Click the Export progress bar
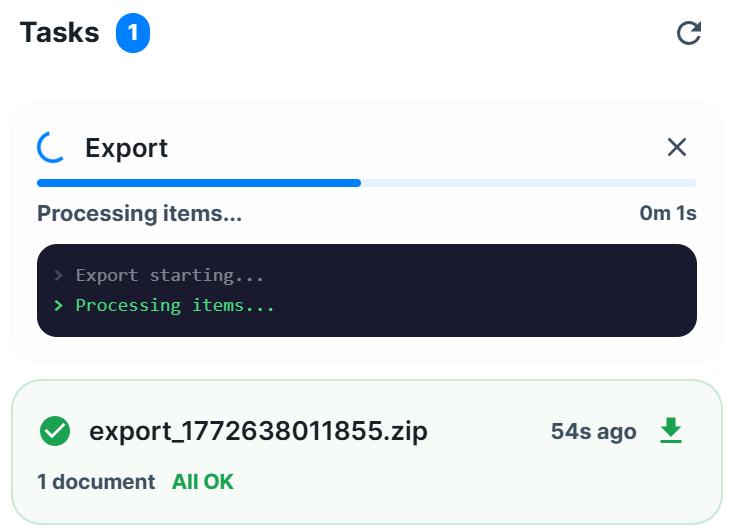This screenshot has width=740, height=529. (x=367, y=183)
